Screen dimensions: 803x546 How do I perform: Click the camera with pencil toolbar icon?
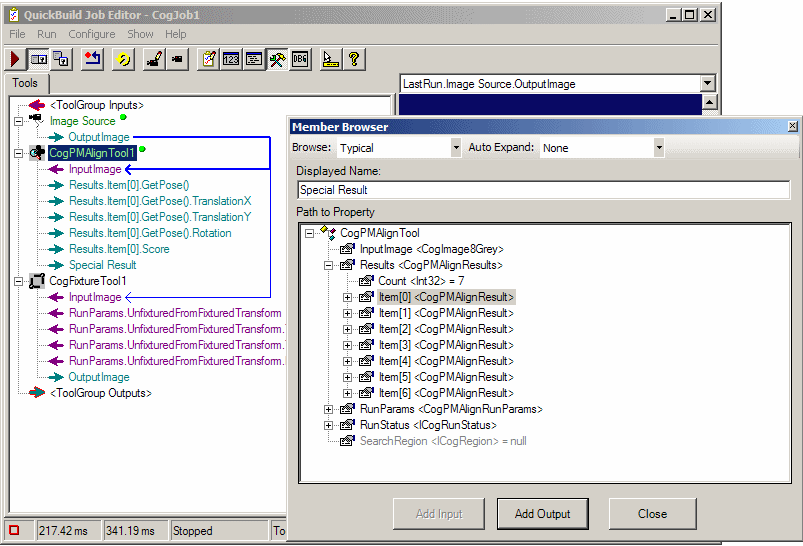click(x=154, y=59)
